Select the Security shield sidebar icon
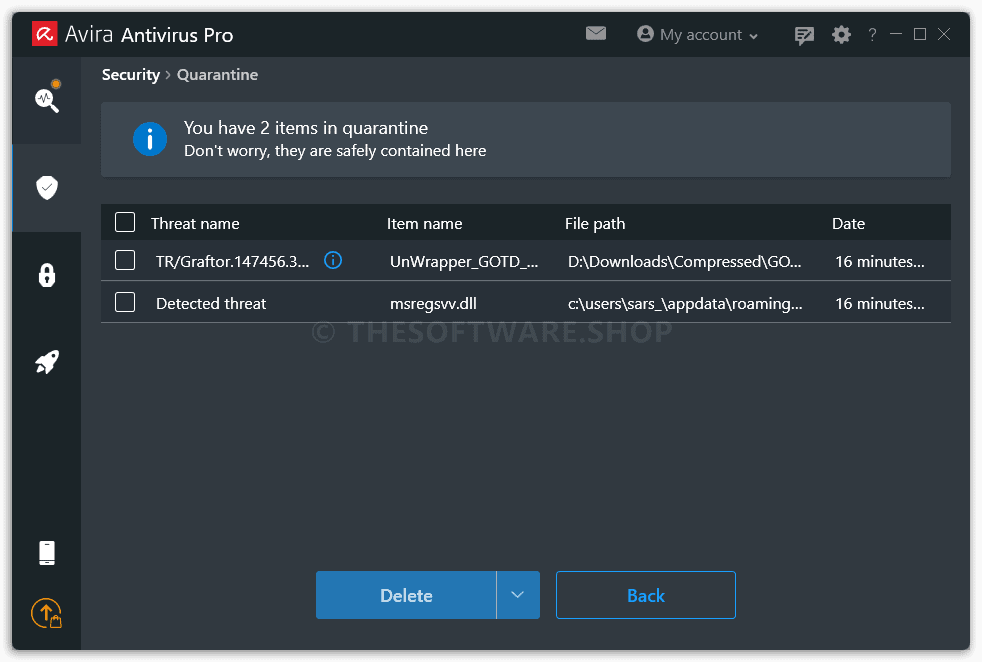 (x=47, y=187)
